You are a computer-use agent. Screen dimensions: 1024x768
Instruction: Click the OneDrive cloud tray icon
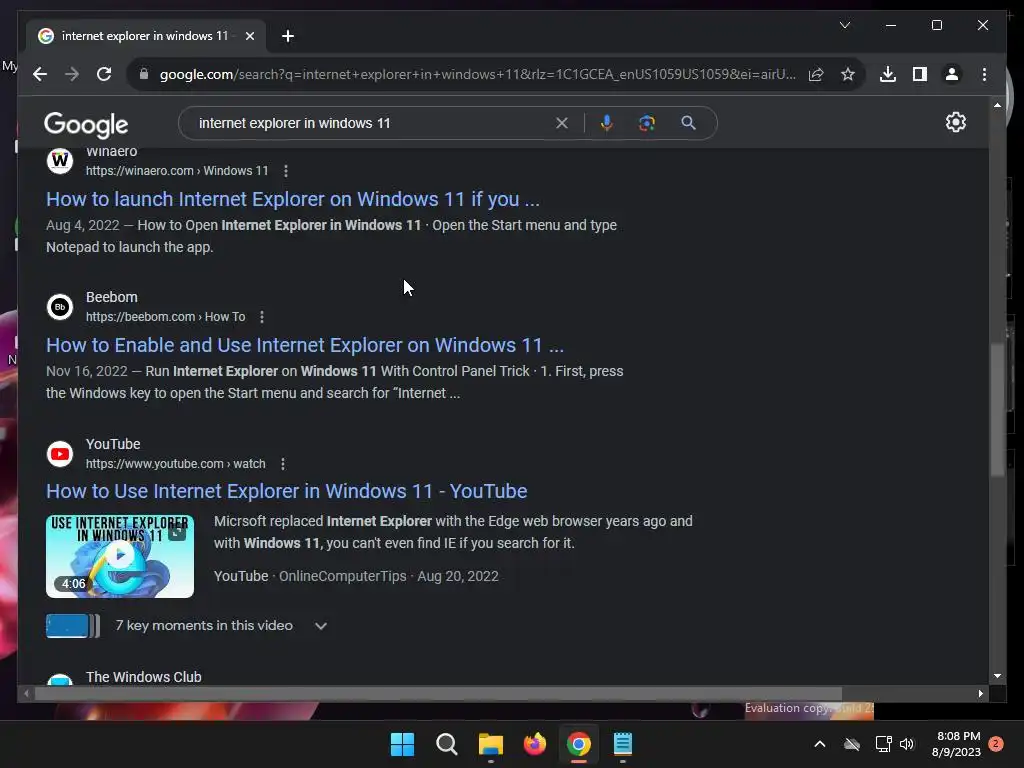(852, 744)
